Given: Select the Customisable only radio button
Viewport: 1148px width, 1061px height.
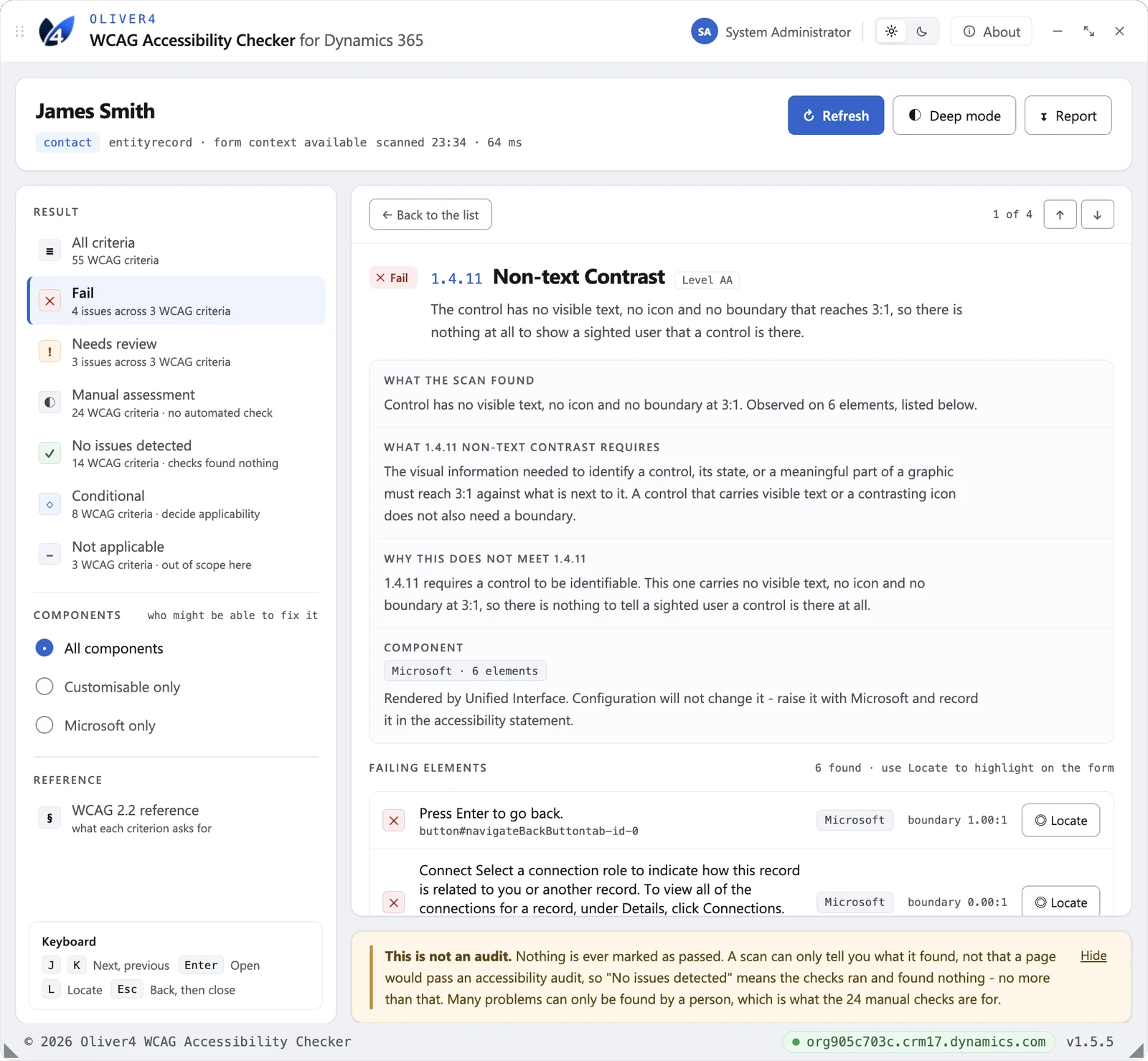Looking at the screenshot, I should pos(44,687).
